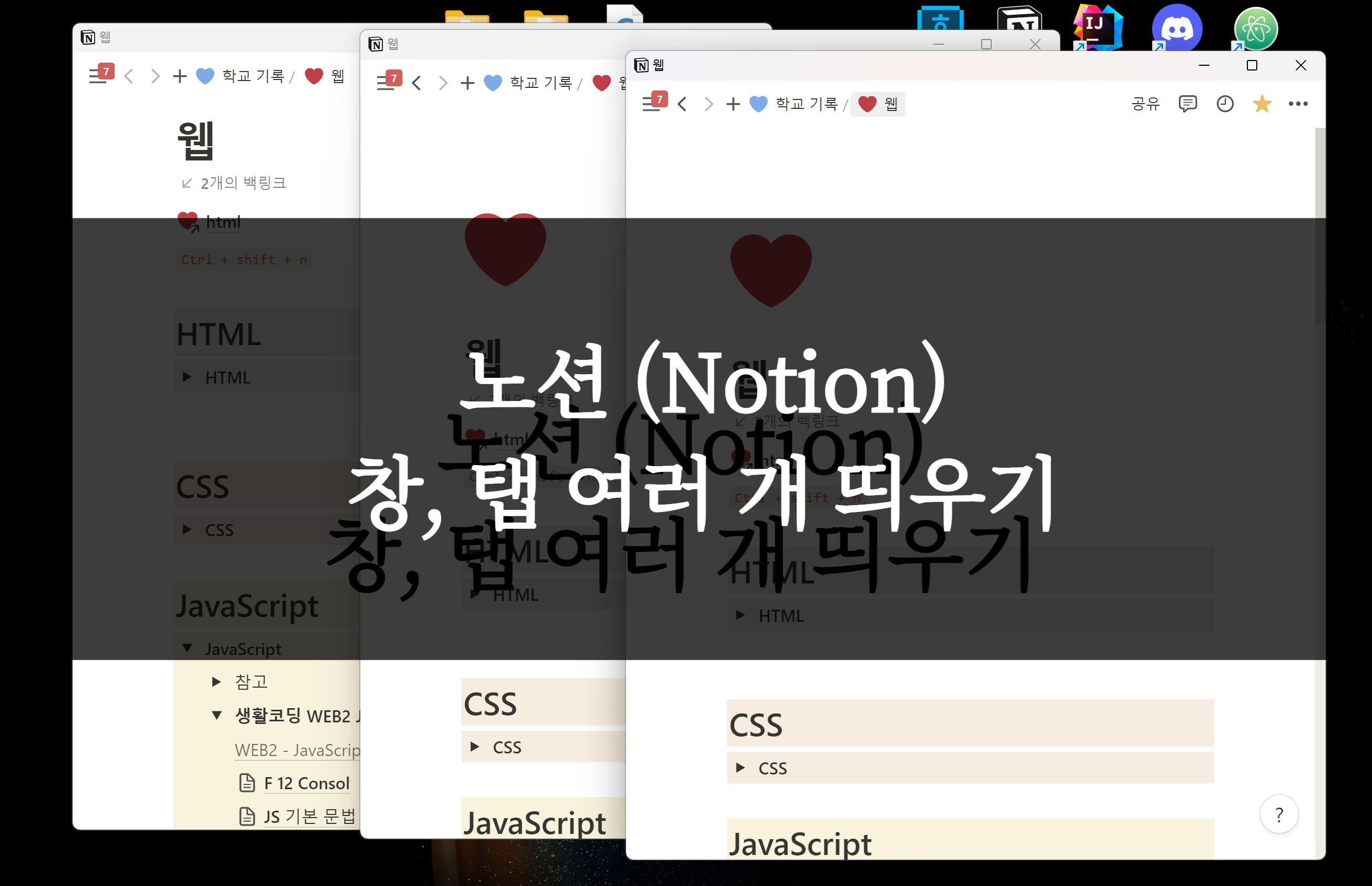Click plus new tab icon in front window

(x=732, y=104)
